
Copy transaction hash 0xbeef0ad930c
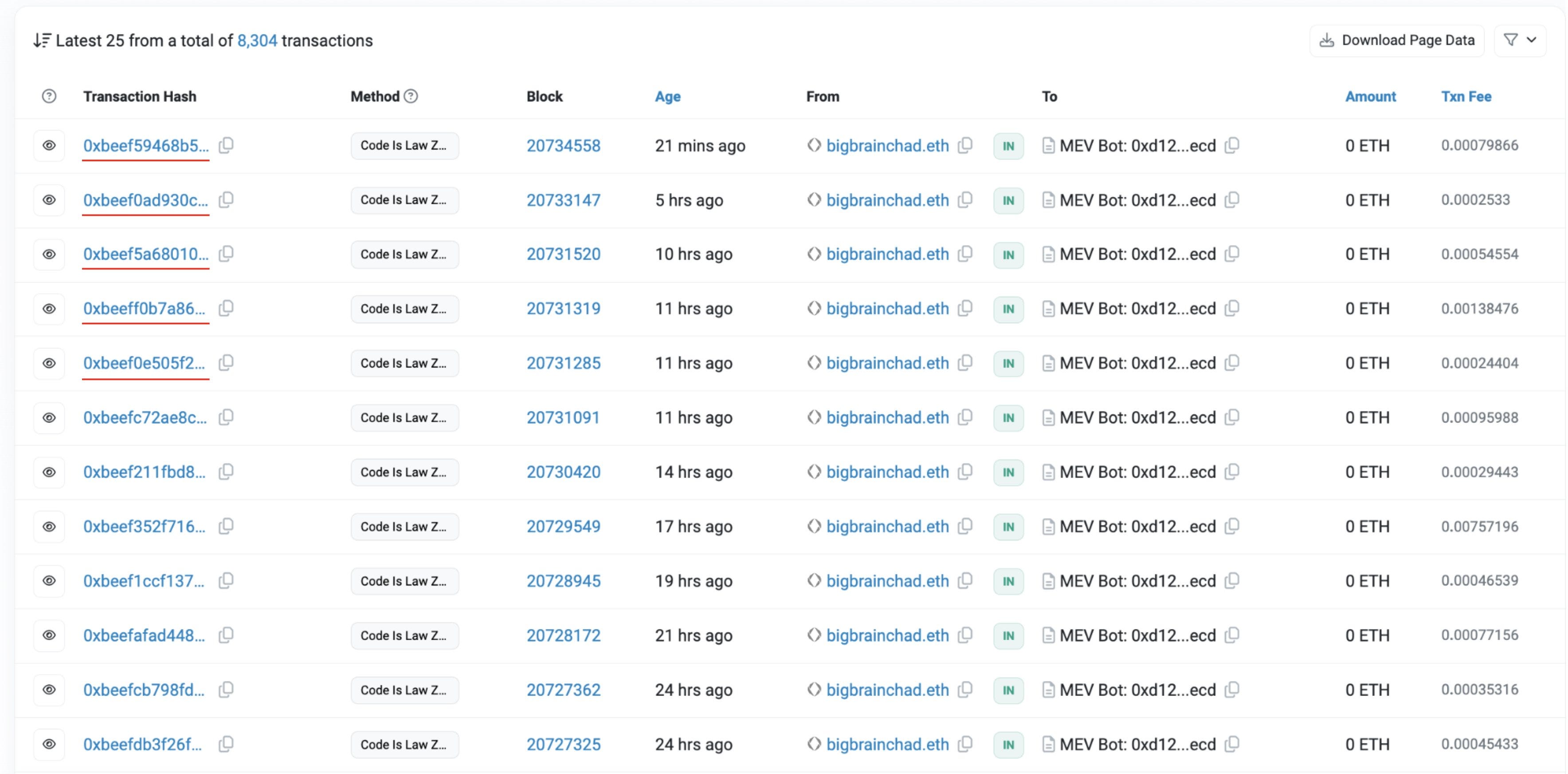(x=226, y=199)
